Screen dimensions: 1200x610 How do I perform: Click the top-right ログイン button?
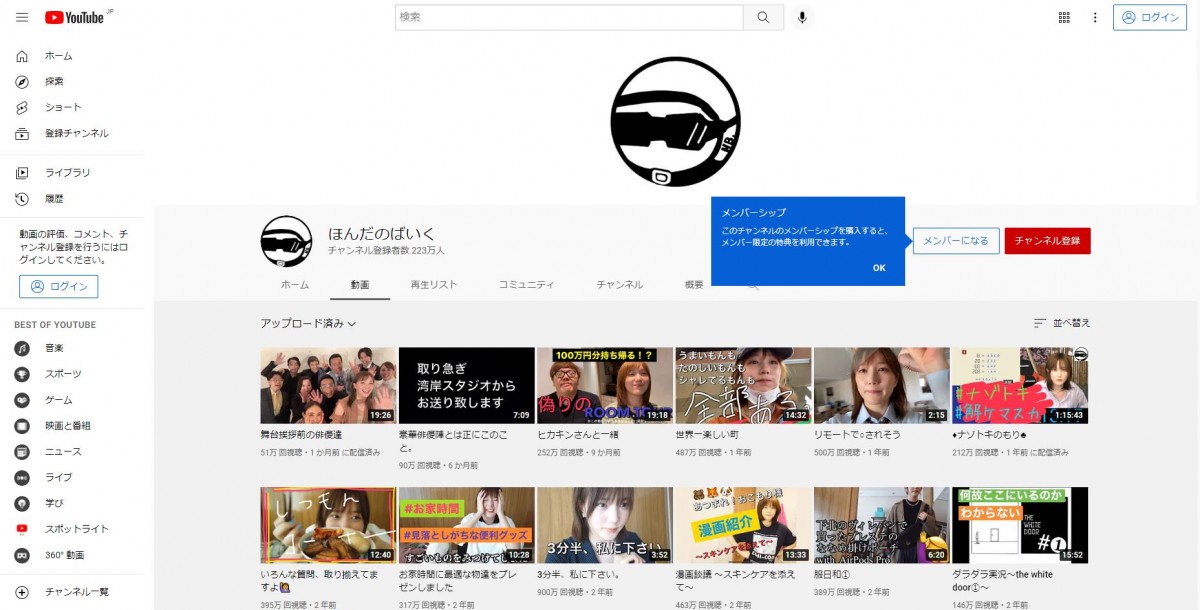pyautogui.click(x=1150, y=17)
